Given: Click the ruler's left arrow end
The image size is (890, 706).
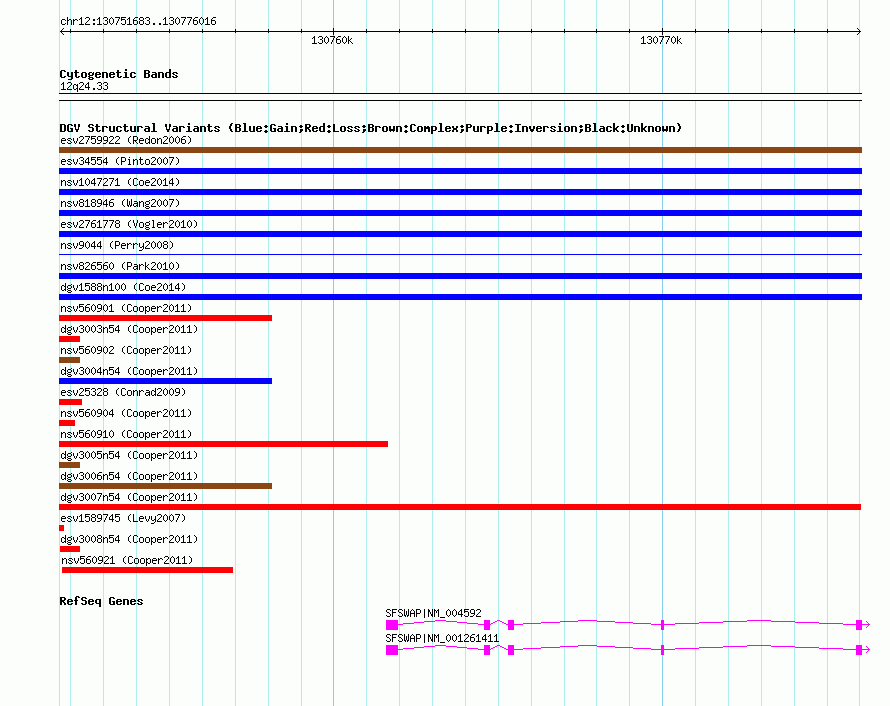Looking at the screenshot, I should click(x=62, y=31).
